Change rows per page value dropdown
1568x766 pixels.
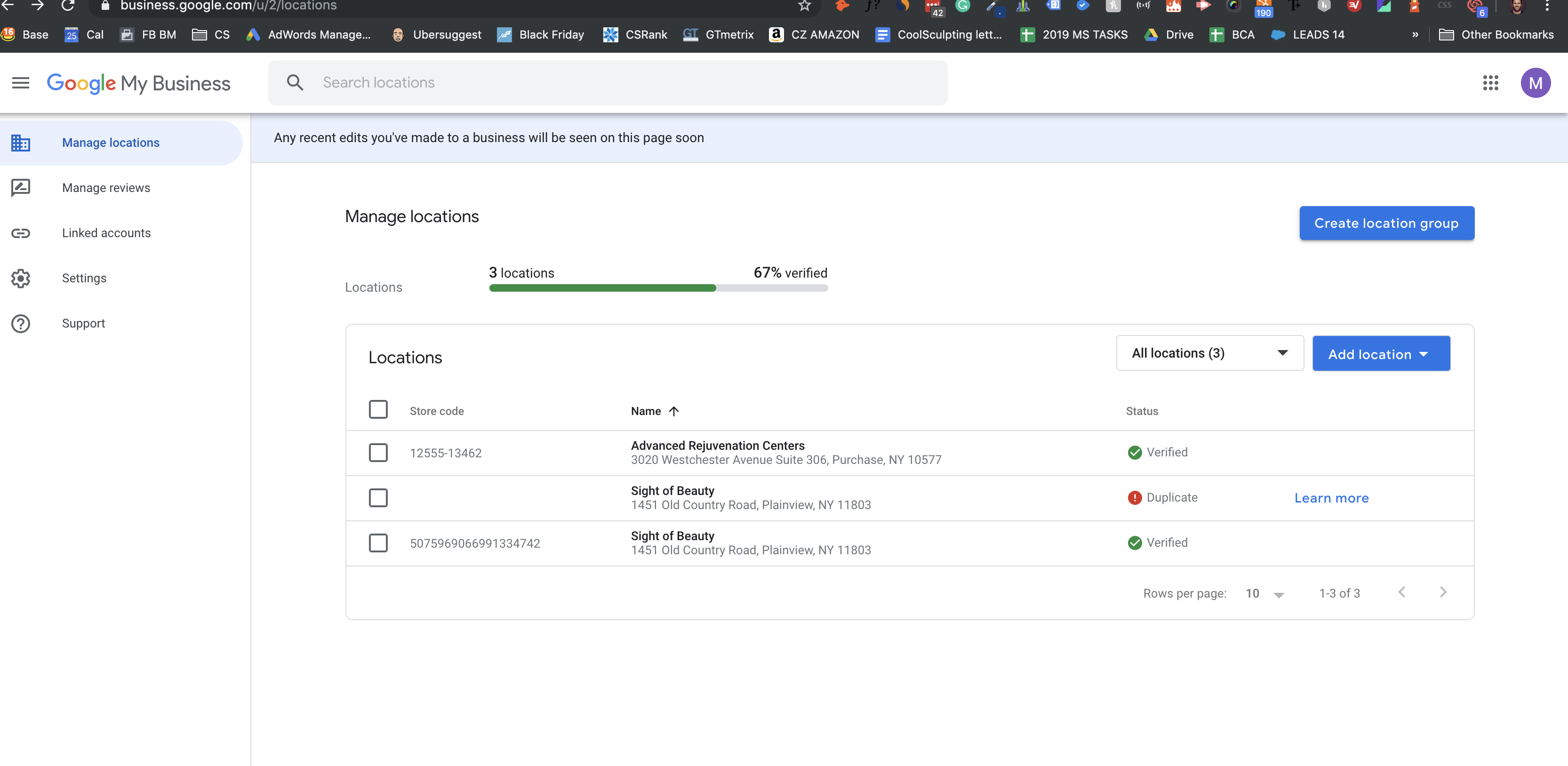pyautogui.click(x=1264, y=593)
